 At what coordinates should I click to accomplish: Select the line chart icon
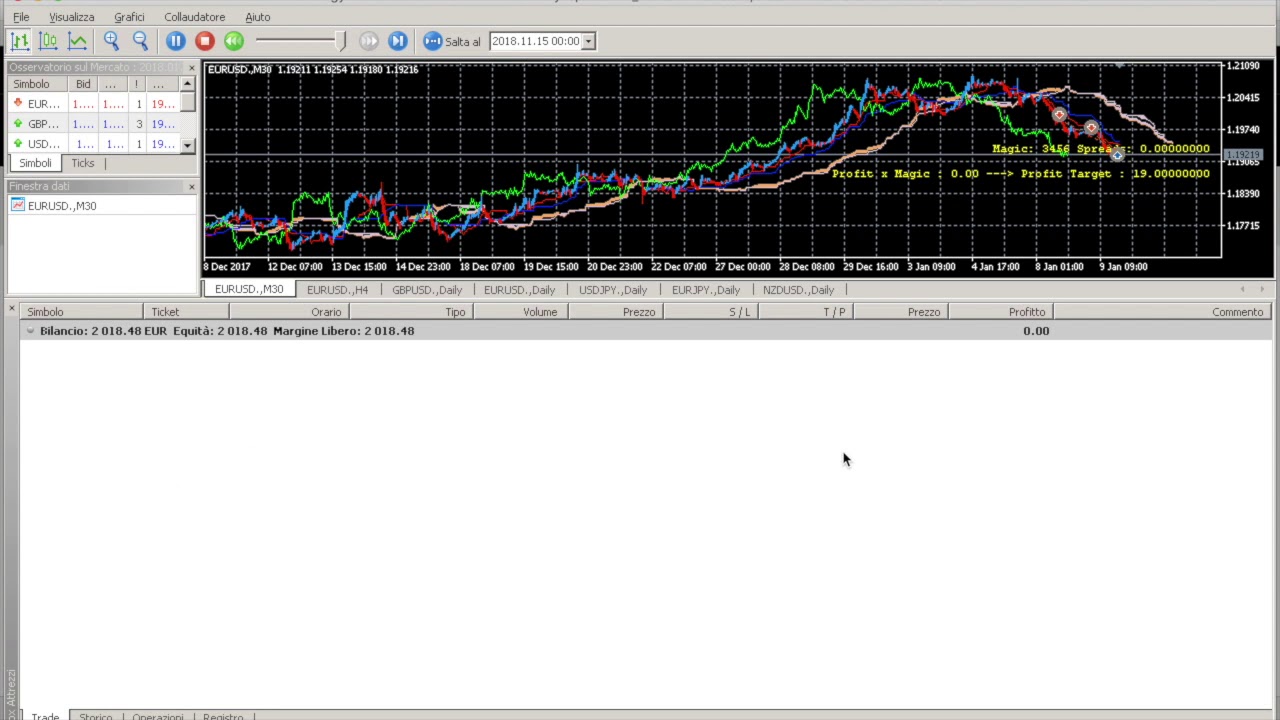point(77,41)
